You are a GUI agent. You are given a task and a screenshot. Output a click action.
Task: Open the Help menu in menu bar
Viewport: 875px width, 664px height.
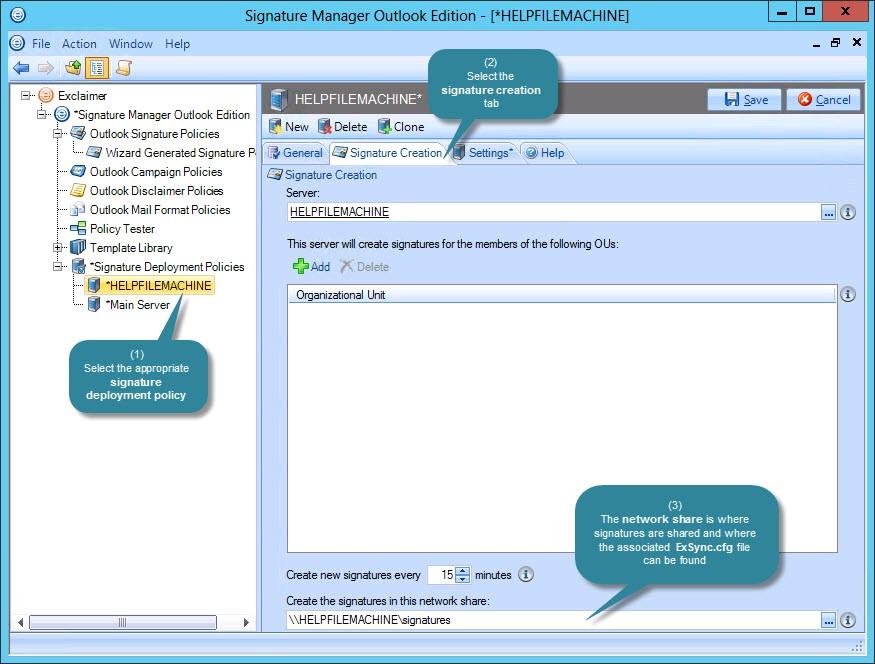click(177, 44)
